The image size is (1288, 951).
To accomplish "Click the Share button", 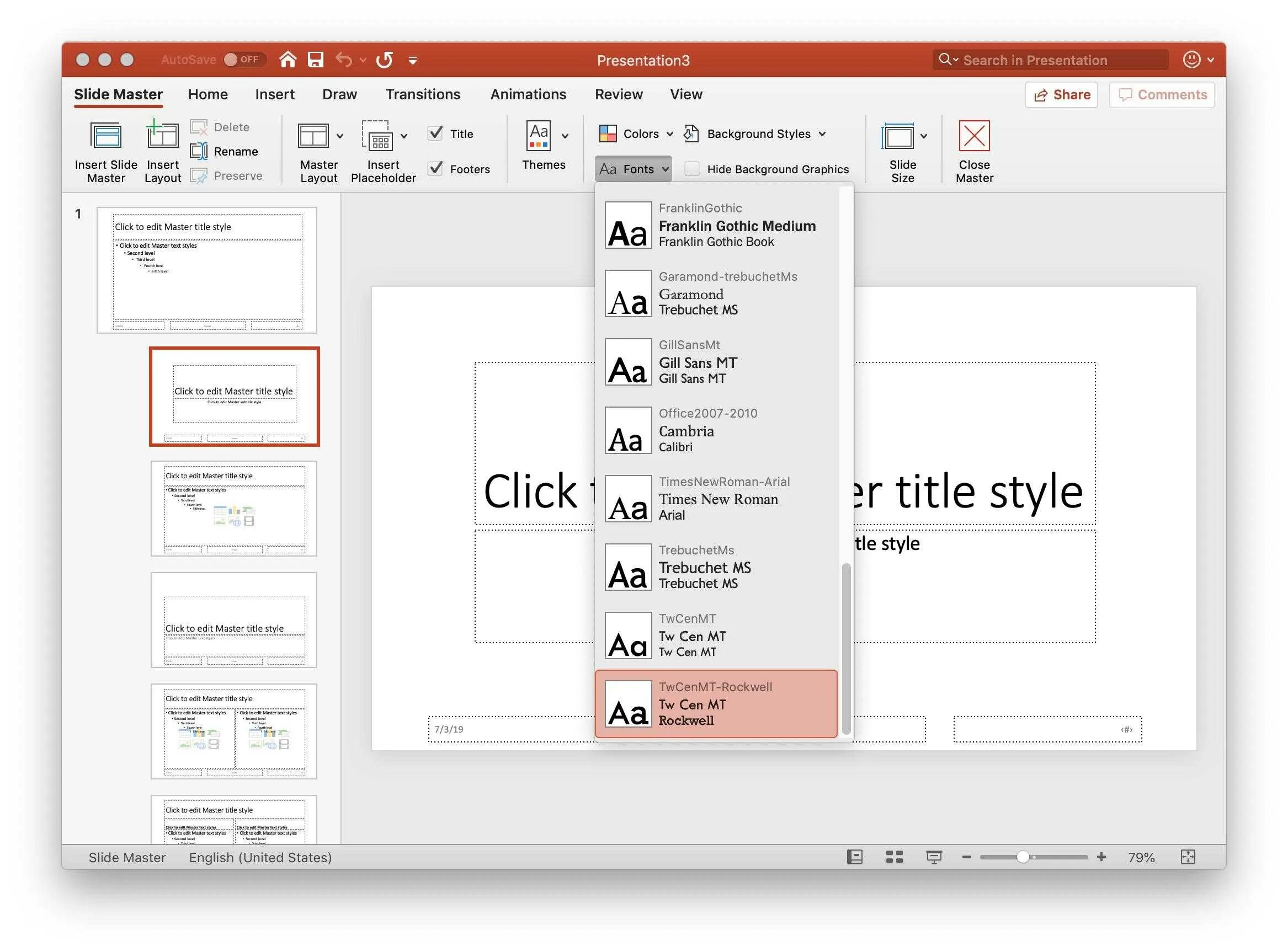I will click(1061, 95).
